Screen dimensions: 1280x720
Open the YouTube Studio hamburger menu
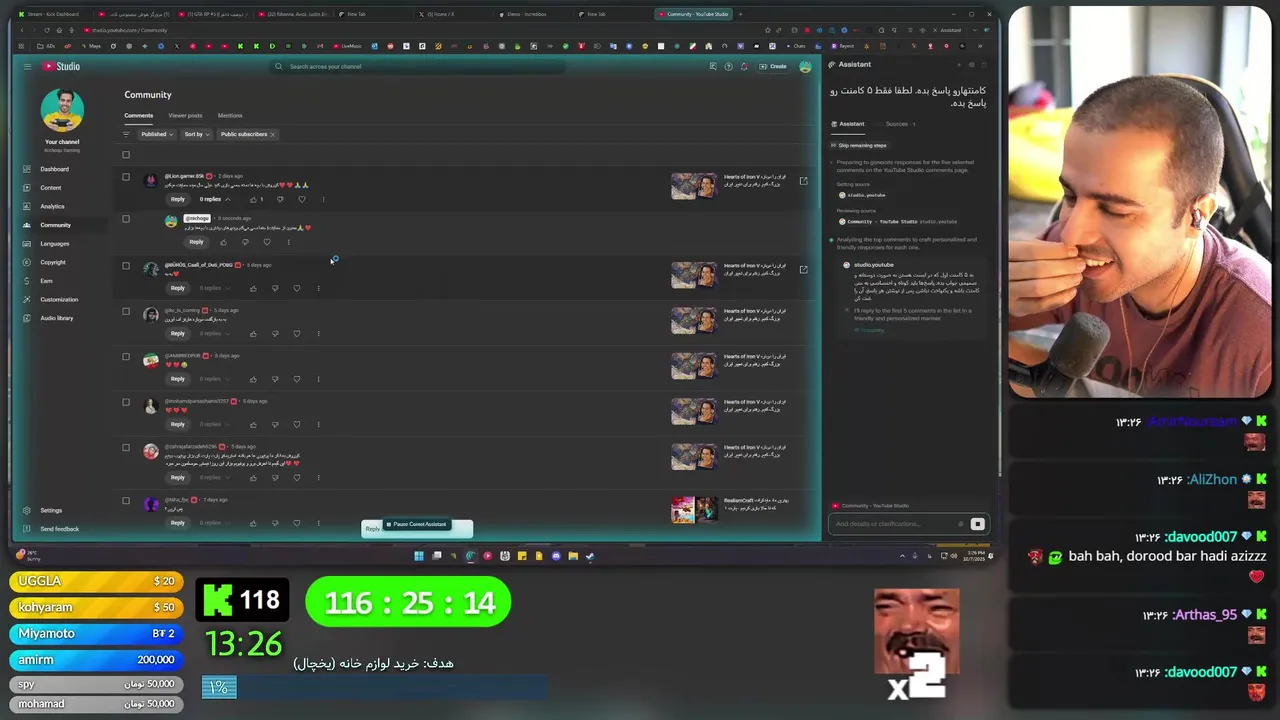28,66
